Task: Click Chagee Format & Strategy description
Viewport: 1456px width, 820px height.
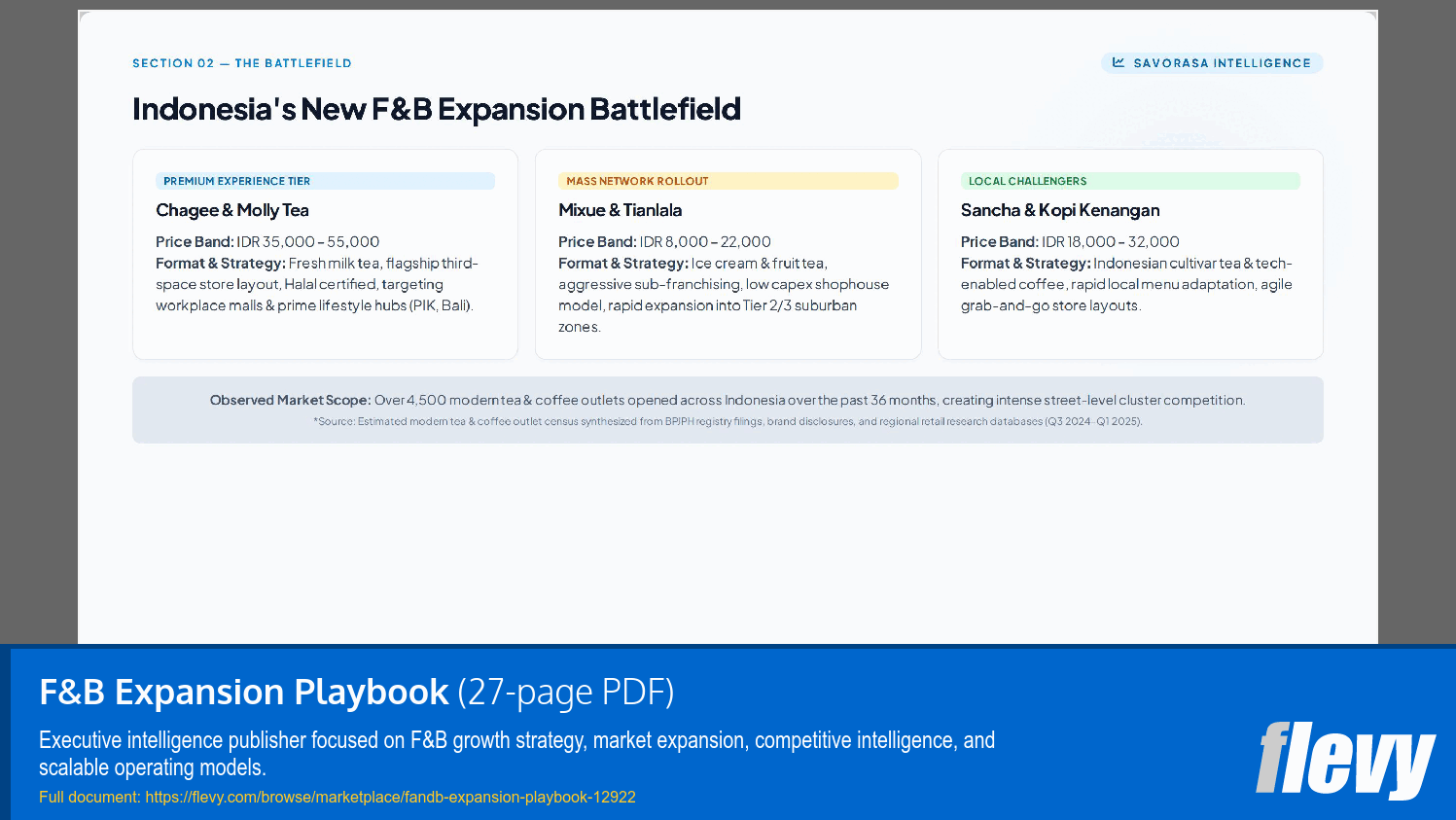Action: click(x=317, y=284)
